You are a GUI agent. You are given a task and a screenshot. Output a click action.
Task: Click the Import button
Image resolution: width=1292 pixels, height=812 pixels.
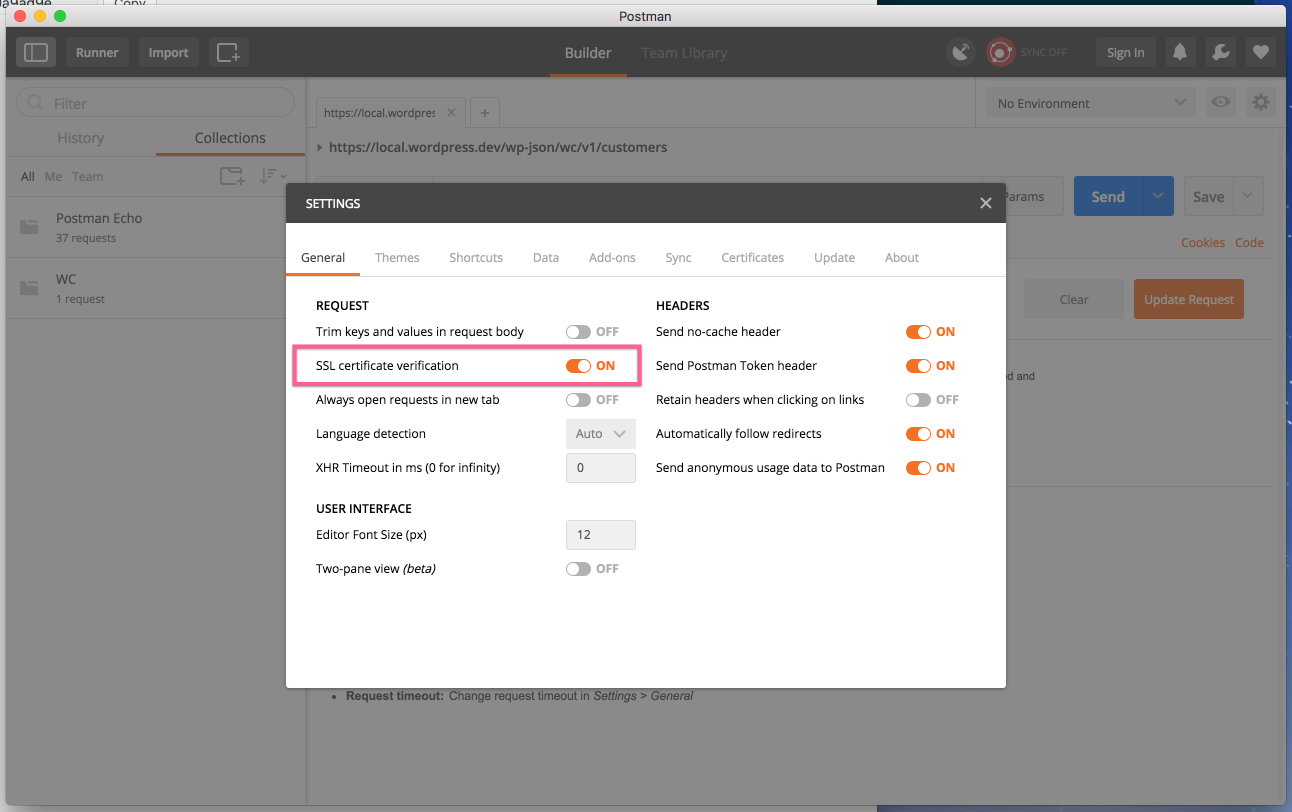[168, 53]
